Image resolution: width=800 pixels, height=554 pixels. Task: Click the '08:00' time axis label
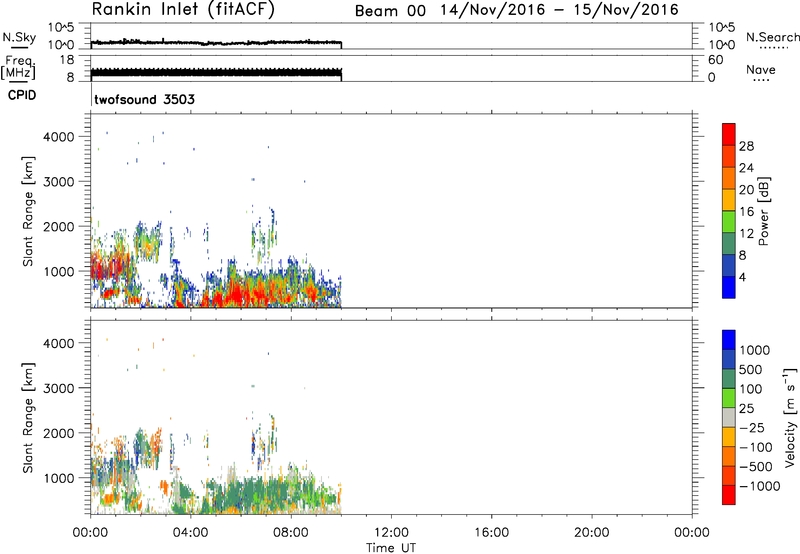click(291, 533)
